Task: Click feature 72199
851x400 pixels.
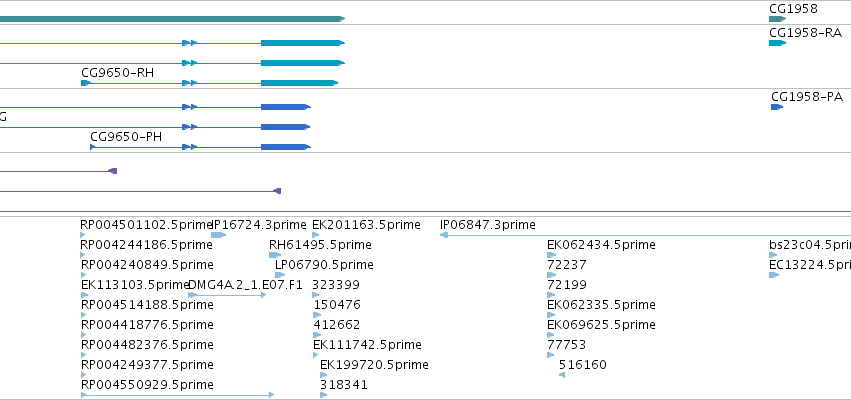Action: [x=567, y=285]
